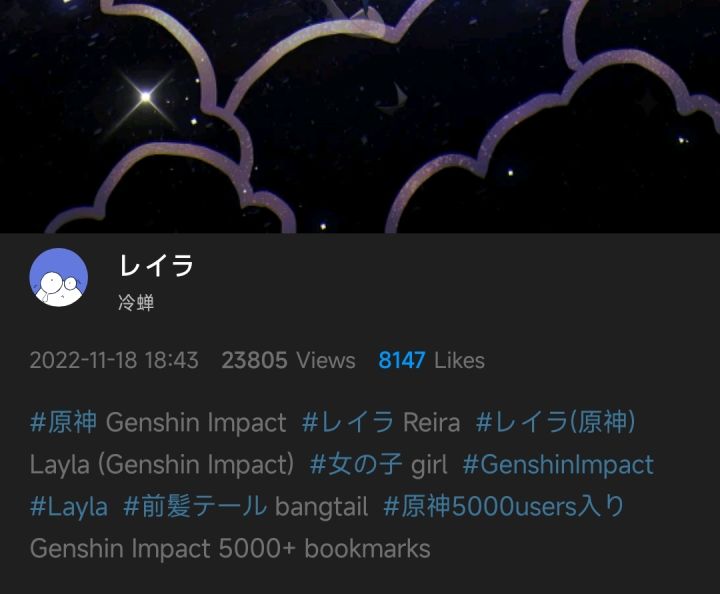Viewport: 720px width, 594px height.
Task: Open the #レイラ(原神) tag
Action: coord(556,422)
